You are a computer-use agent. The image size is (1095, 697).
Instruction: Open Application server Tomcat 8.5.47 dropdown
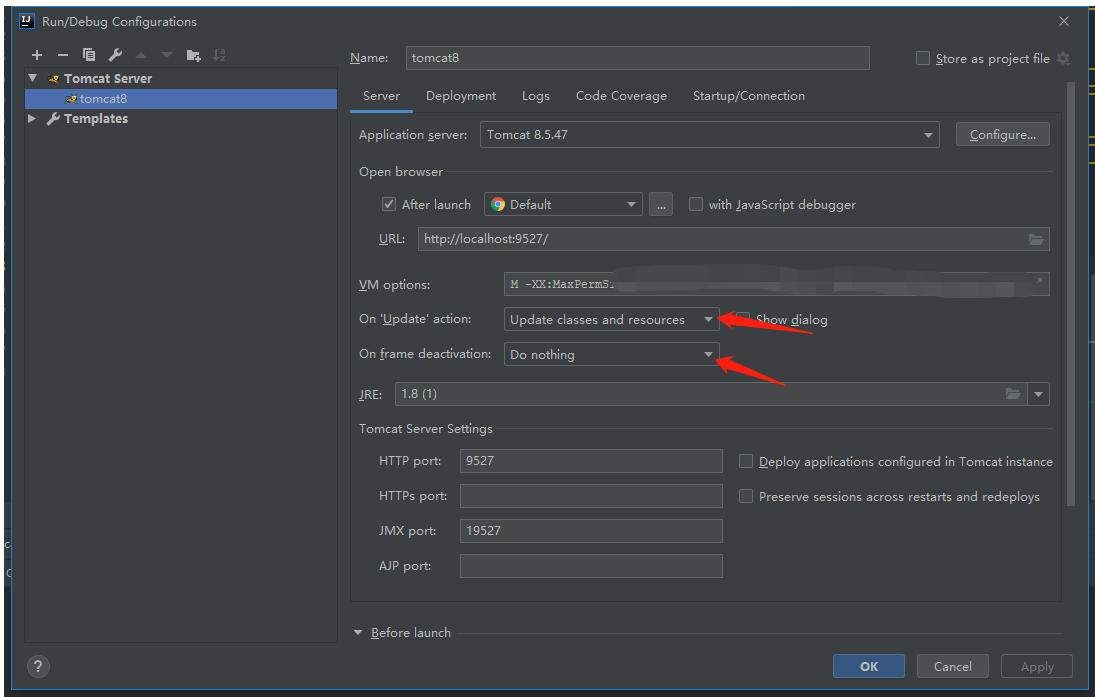click(710, 135)
